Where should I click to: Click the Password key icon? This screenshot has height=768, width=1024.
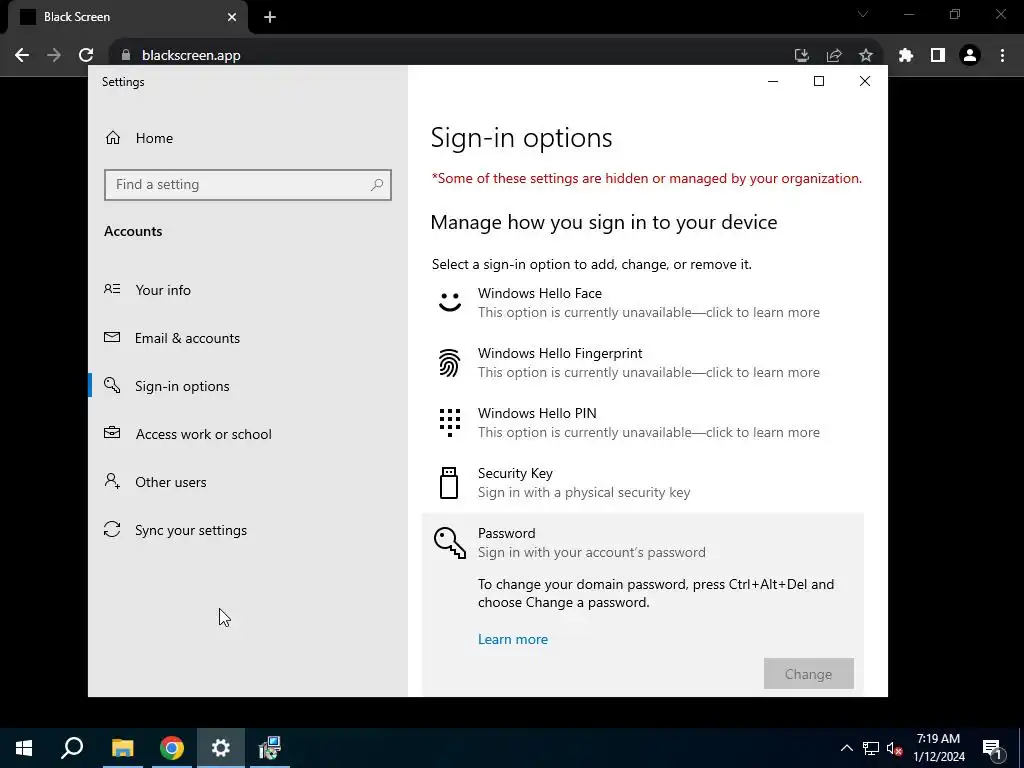tap(450, 543)
